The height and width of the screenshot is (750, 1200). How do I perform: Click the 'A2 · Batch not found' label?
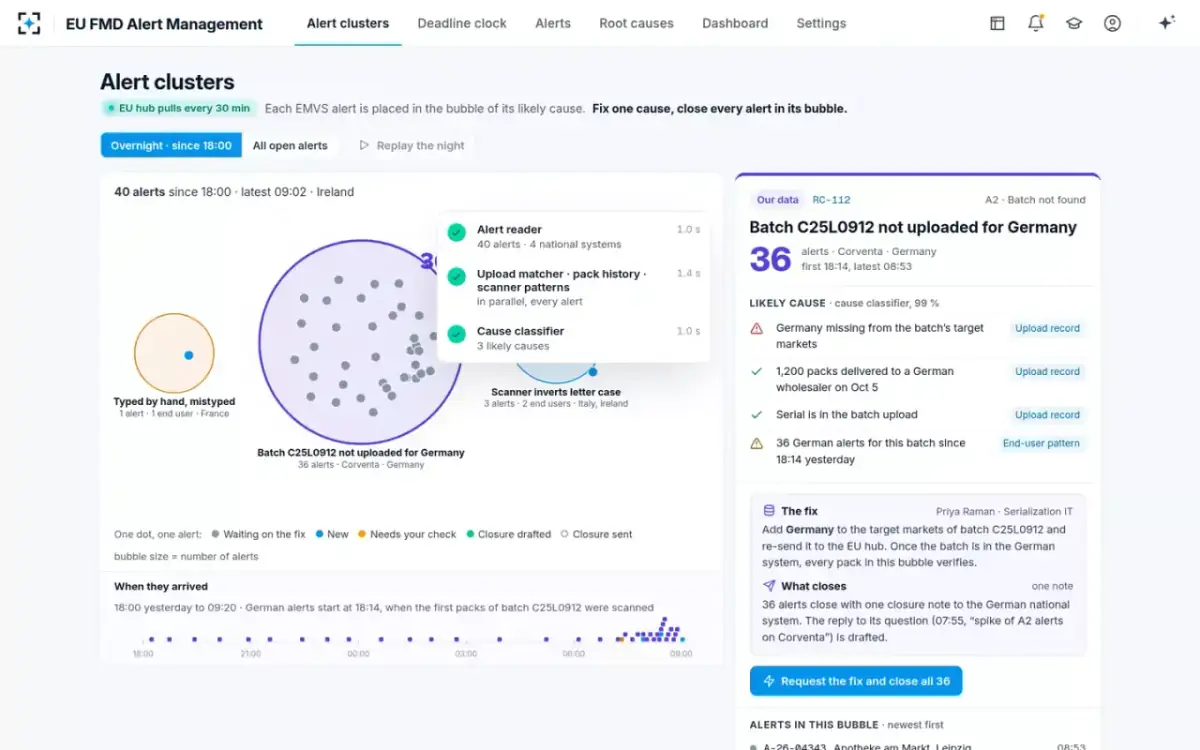1035,200
